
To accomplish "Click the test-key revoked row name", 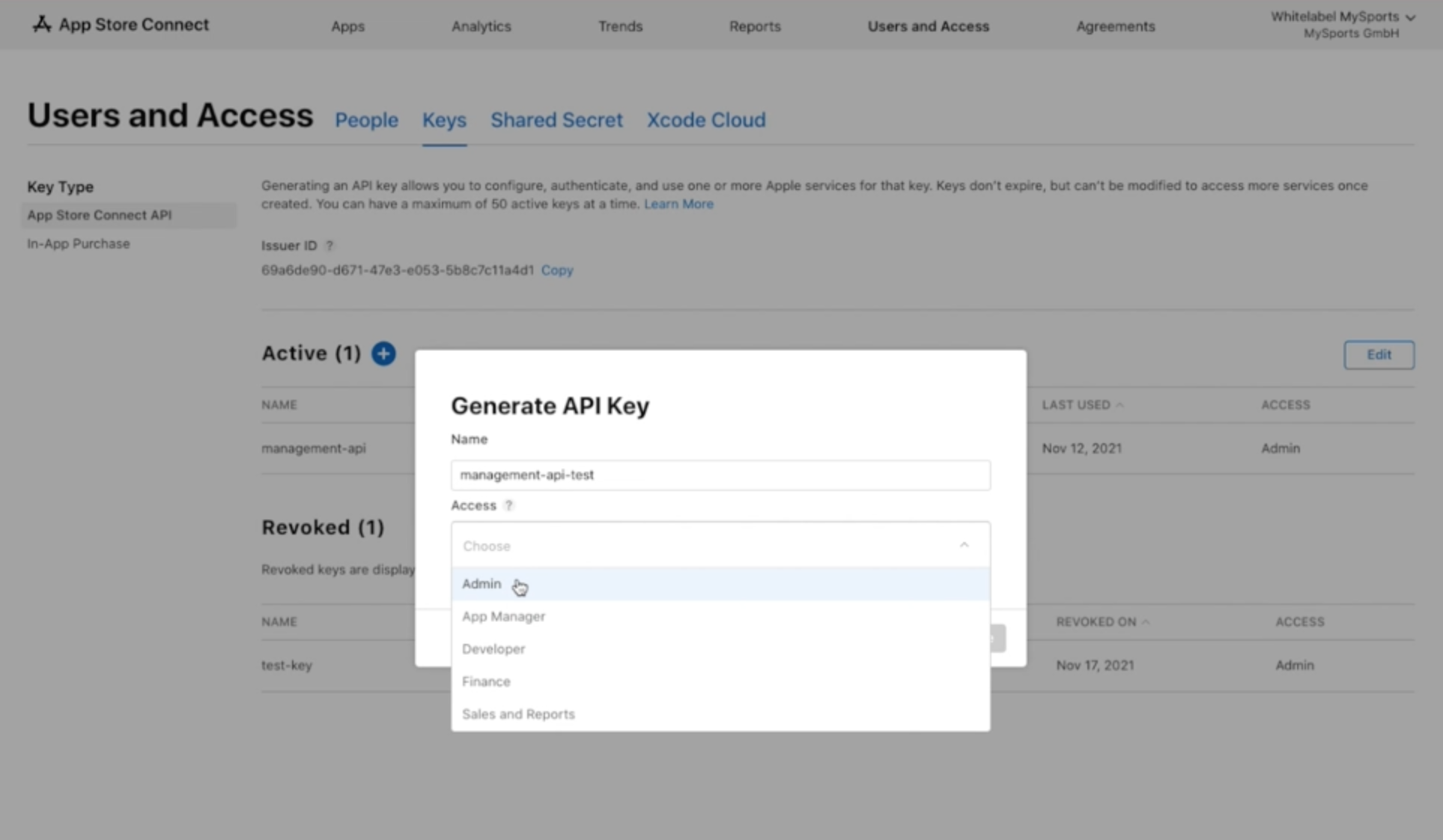I will tap(287, 666).
